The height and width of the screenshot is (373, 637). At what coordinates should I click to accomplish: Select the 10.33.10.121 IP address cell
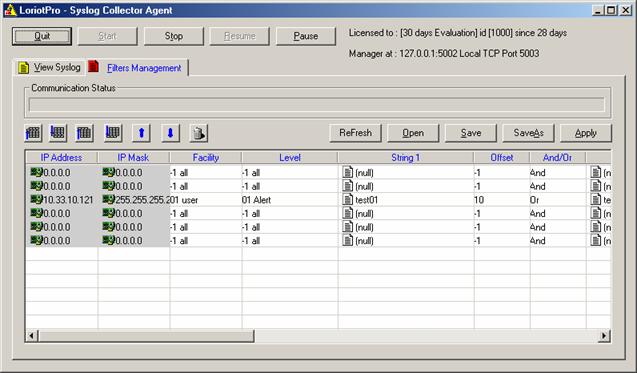(62, 200)
